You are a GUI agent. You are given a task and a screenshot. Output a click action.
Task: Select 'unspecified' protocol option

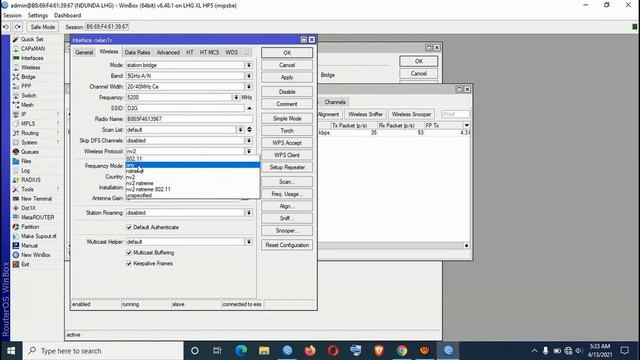click(192, 196)
